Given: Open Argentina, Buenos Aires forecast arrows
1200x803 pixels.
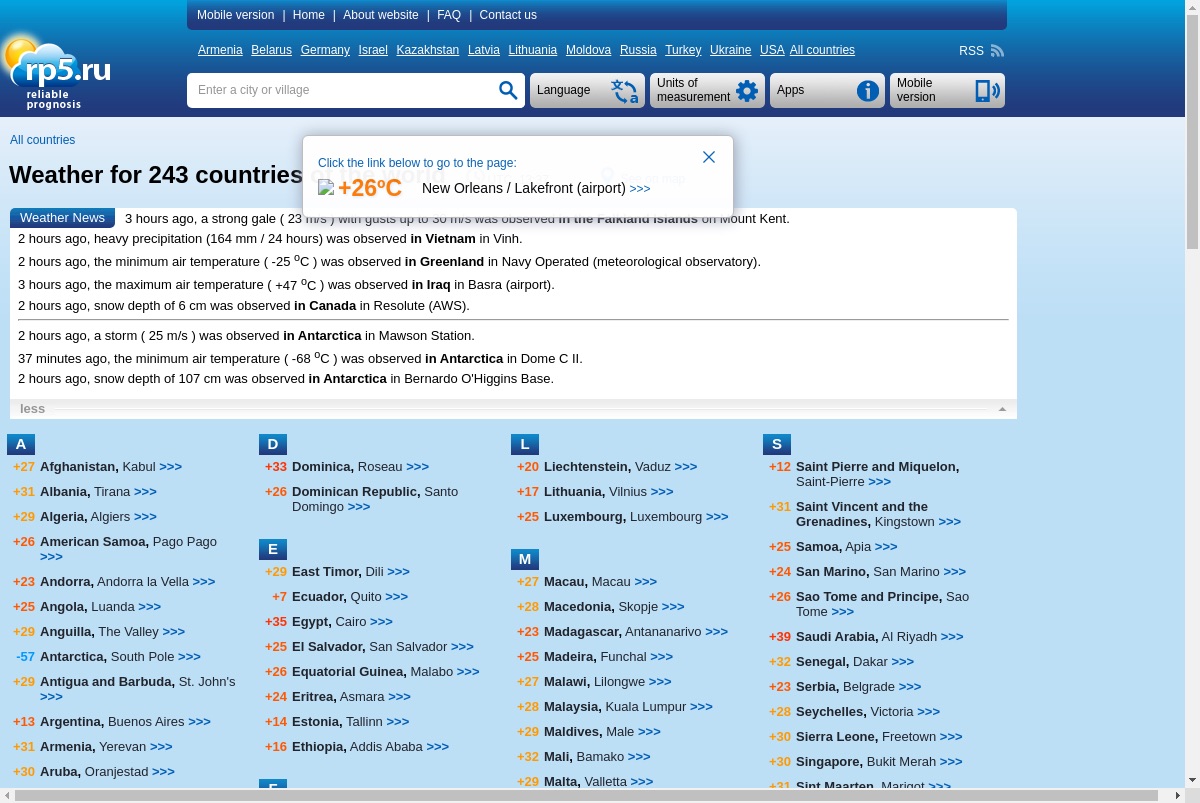Looking at the screenshot, I should tap(199, 722).
